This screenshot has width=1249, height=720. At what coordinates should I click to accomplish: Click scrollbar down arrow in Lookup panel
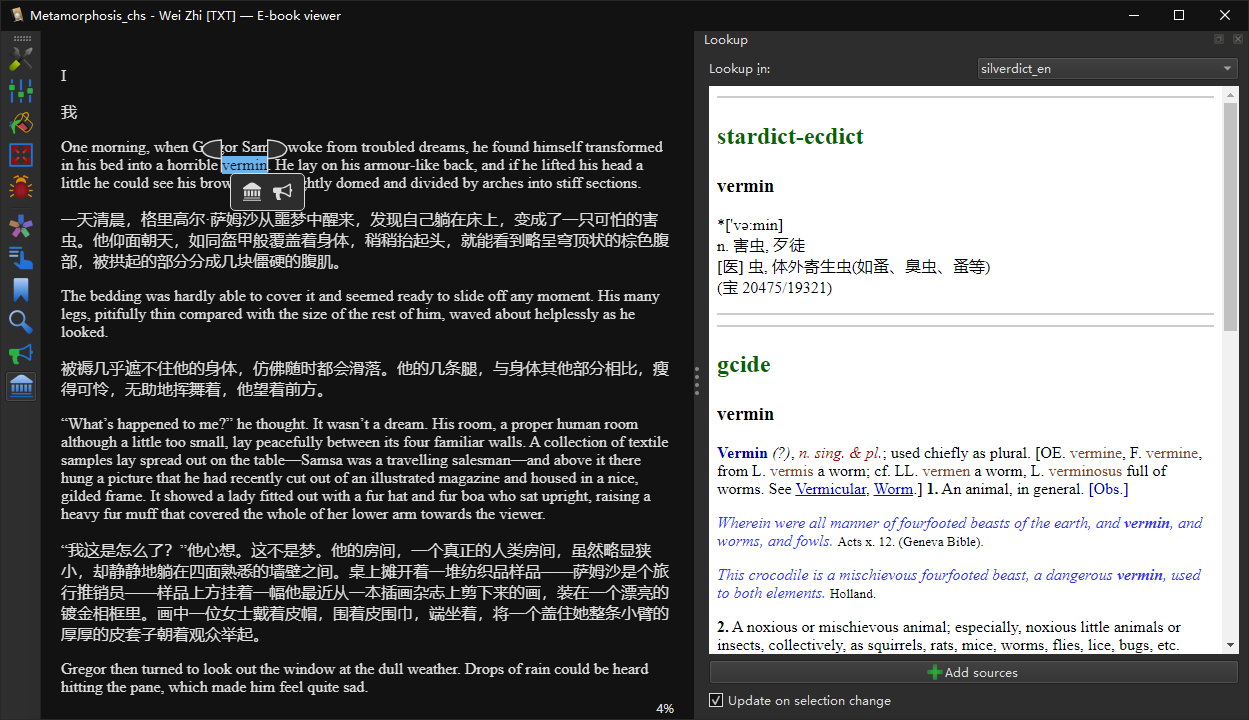[x=1230, y=646]
